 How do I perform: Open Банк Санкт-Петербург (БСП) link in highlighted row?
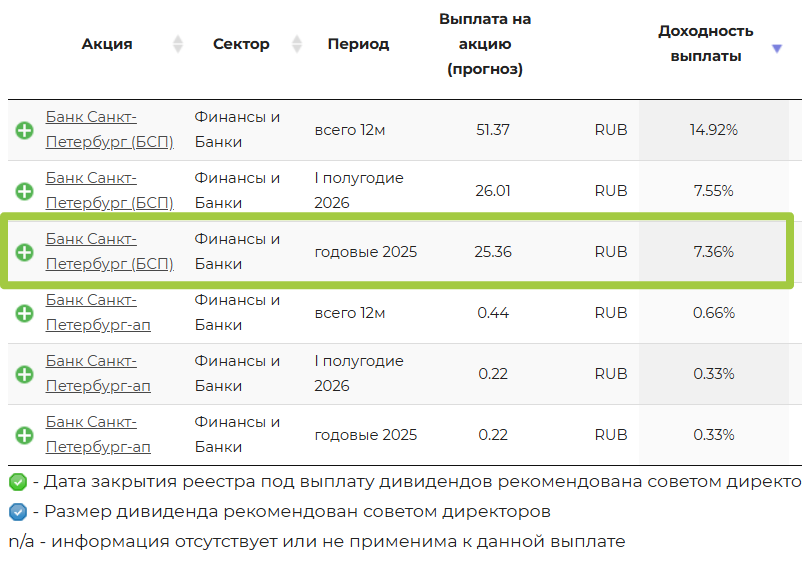109,251
